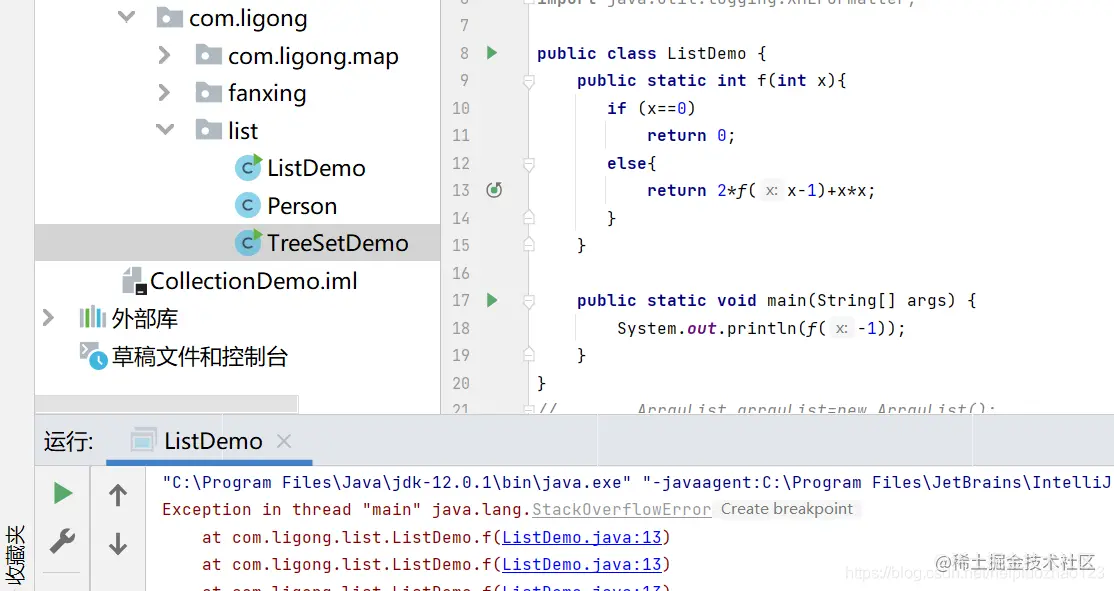Screen dimensions: 1114x591
Task: Click Create breakpoint hint
Action: click(x=786, y=509)
